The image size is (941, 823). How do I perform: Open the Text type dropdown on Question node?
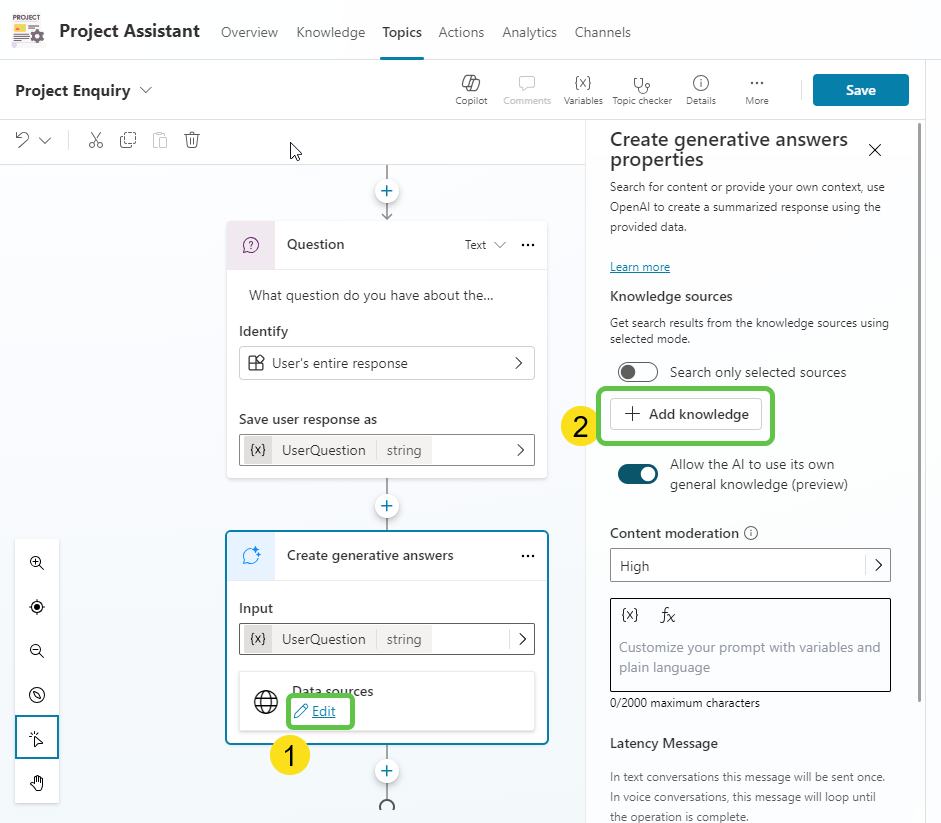coord(485,244)
